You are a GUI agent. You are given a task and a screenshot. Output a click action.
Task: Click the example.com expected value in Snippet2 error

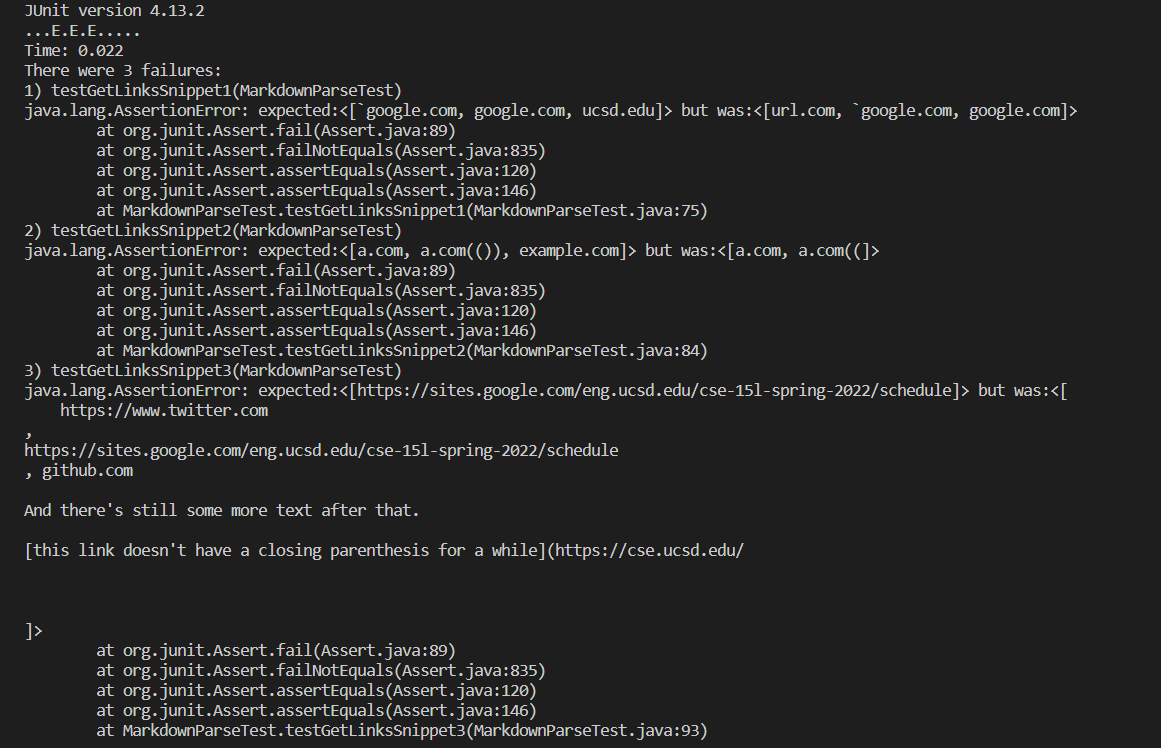point(569,250)
